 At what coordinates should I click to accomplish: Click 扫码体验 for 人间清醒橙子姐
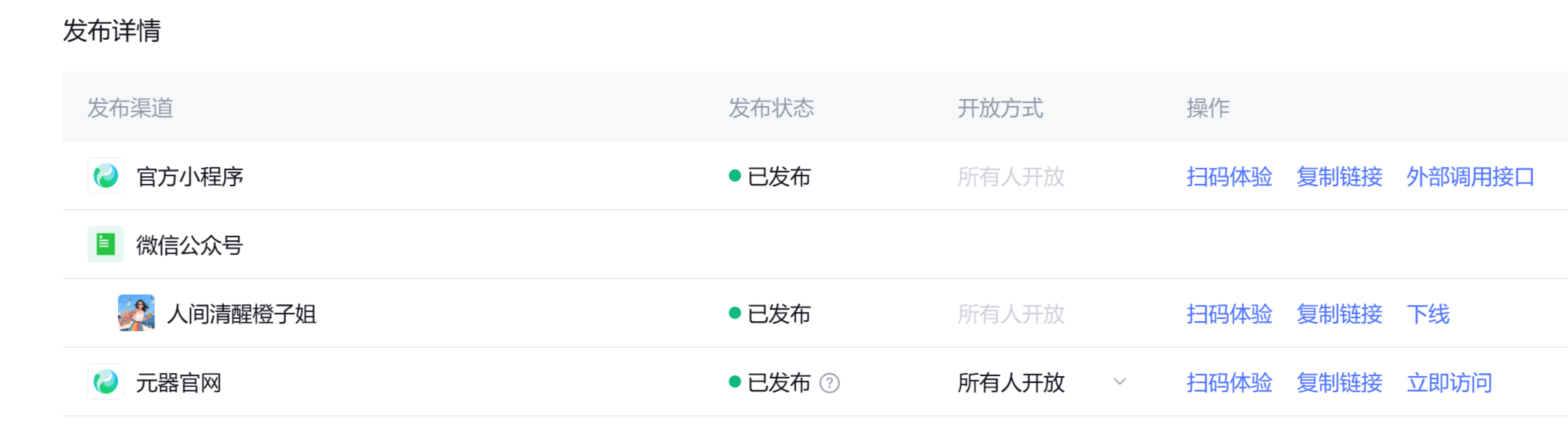(1229, 314)
